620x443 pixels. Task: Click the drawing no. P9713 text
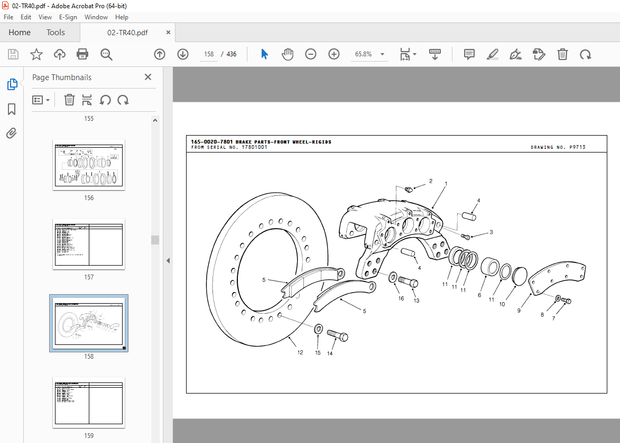coord(558,147)
